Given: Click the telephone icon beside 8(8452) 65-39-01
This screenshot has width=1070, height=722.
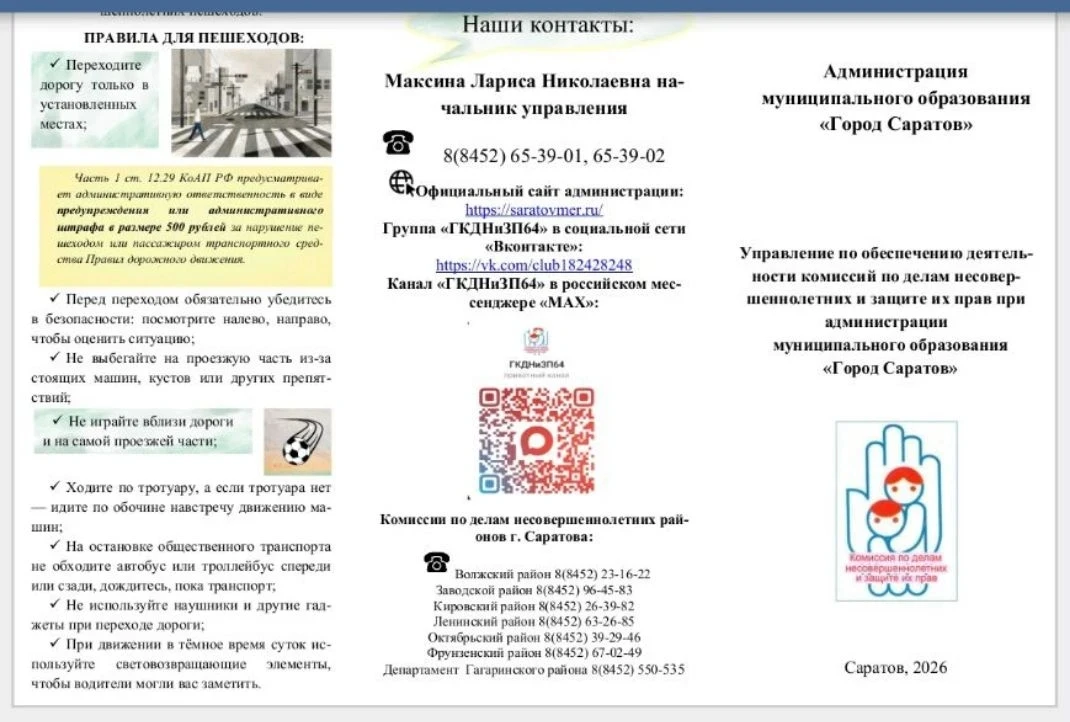Looking at the screenshot, I should [398, 141].
